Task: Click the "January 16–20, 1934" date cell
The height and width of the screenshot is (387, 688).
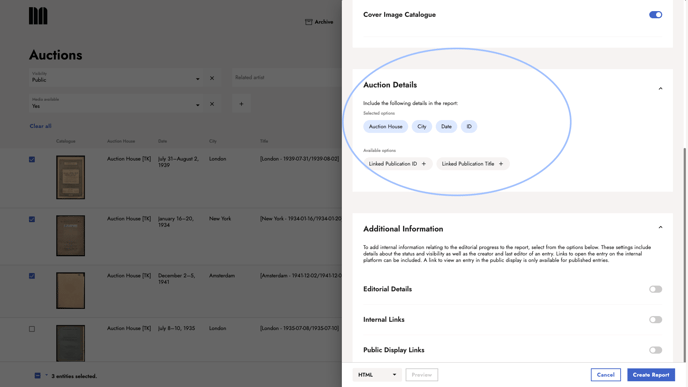Action: coord(176,222)
